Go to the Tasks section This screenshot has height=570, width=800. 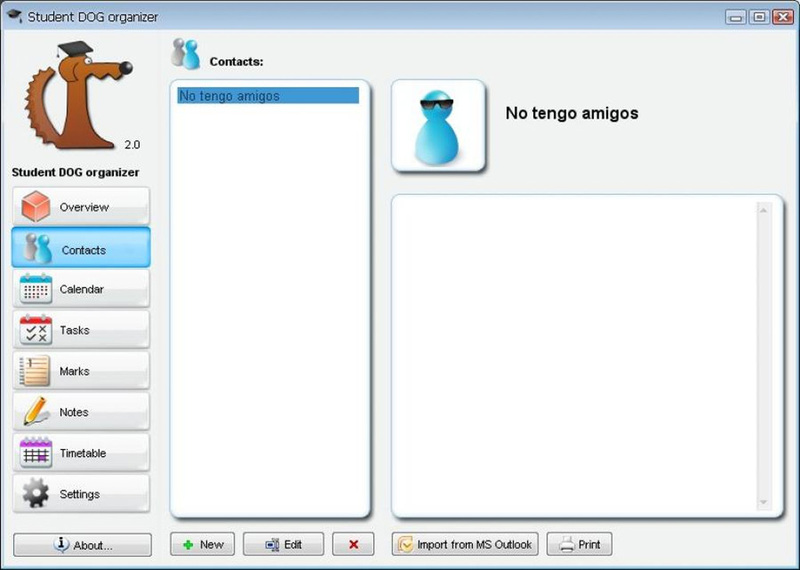[81, 330]
